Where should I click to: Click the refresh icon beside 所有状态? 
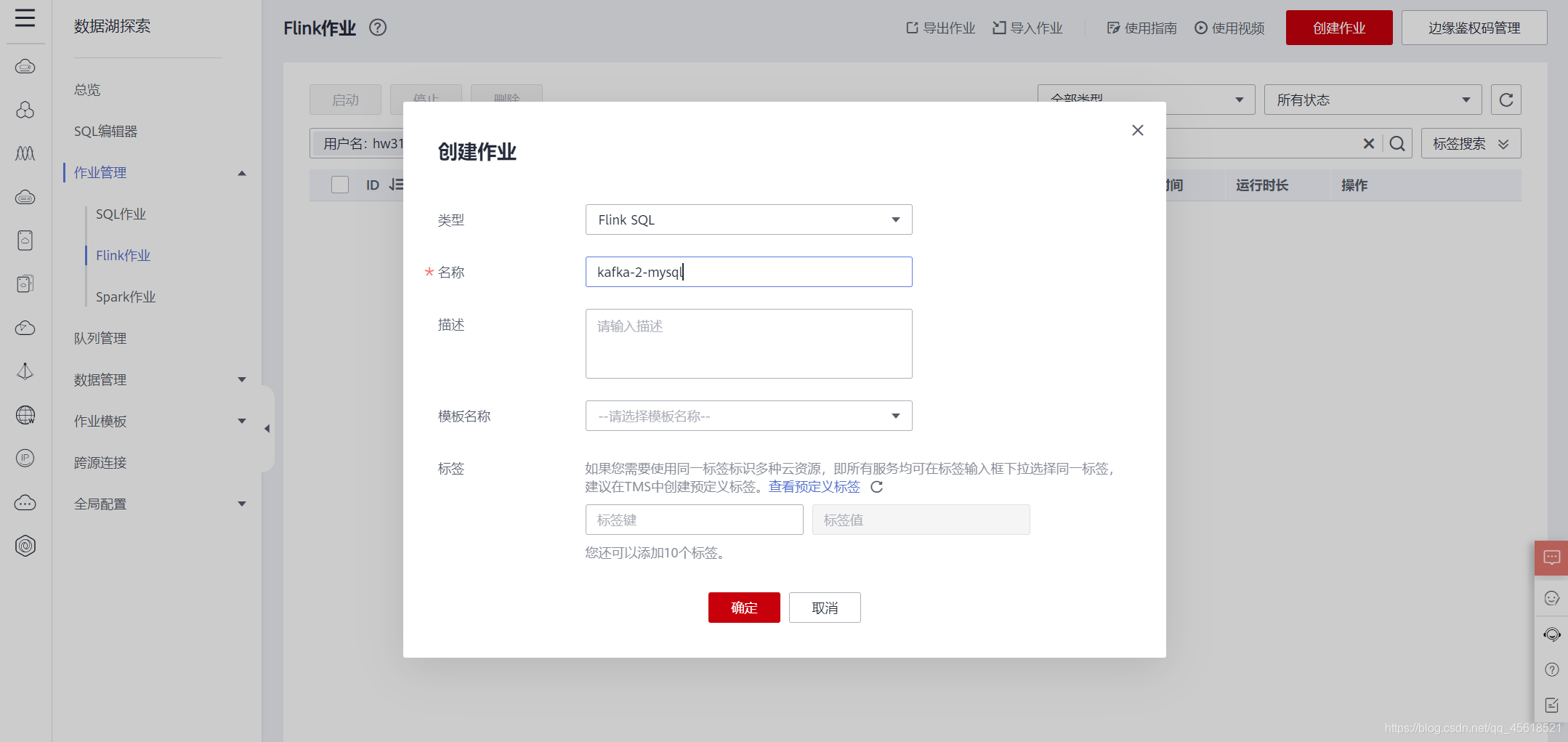pos(1506,100)
